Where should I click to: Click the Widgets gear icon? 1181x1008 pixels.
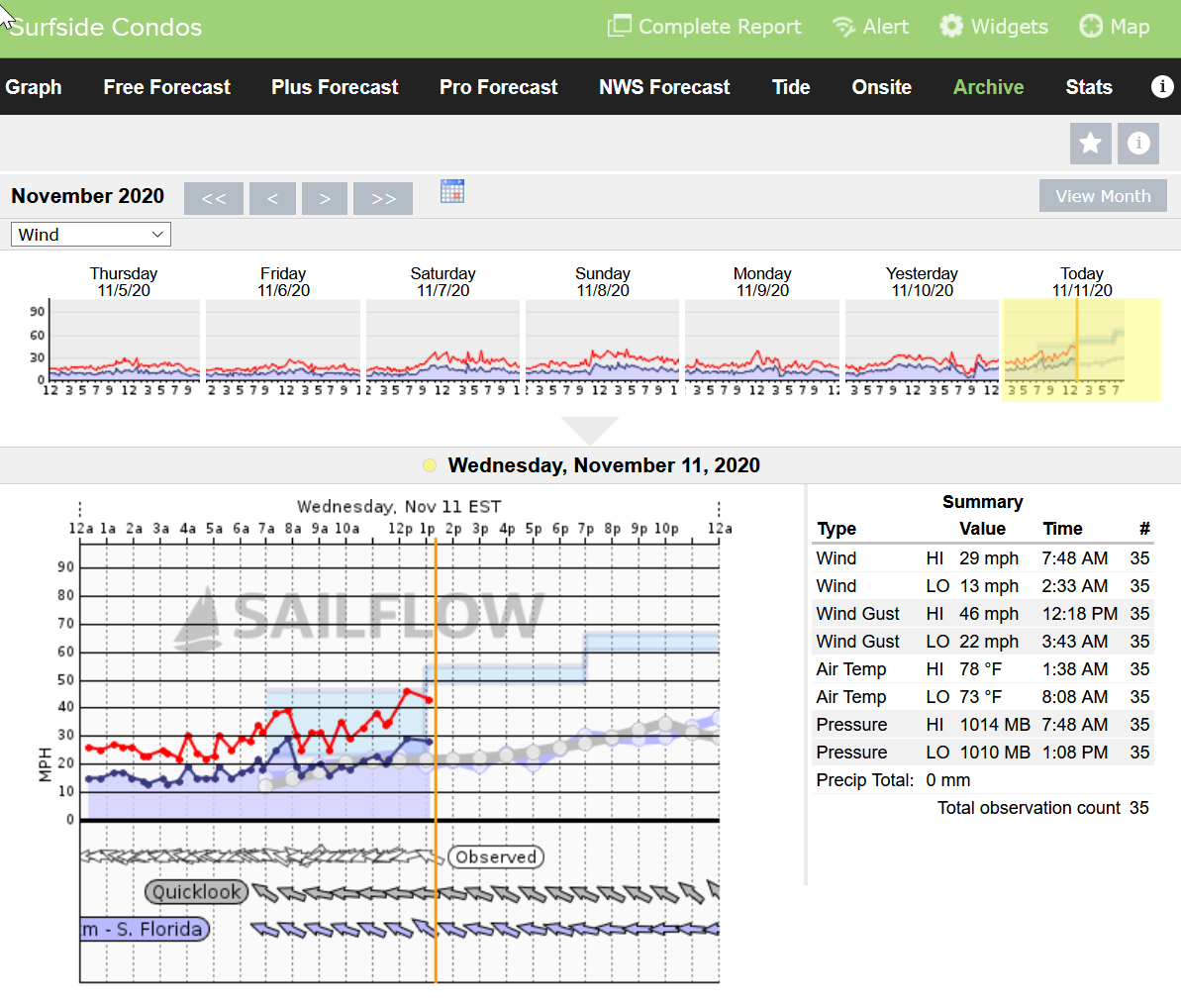click(x=951, y=27)
